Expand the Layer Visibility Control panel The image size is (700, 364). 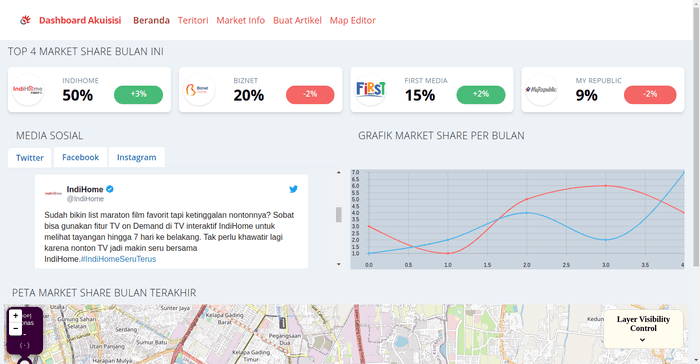coord(643,340)
